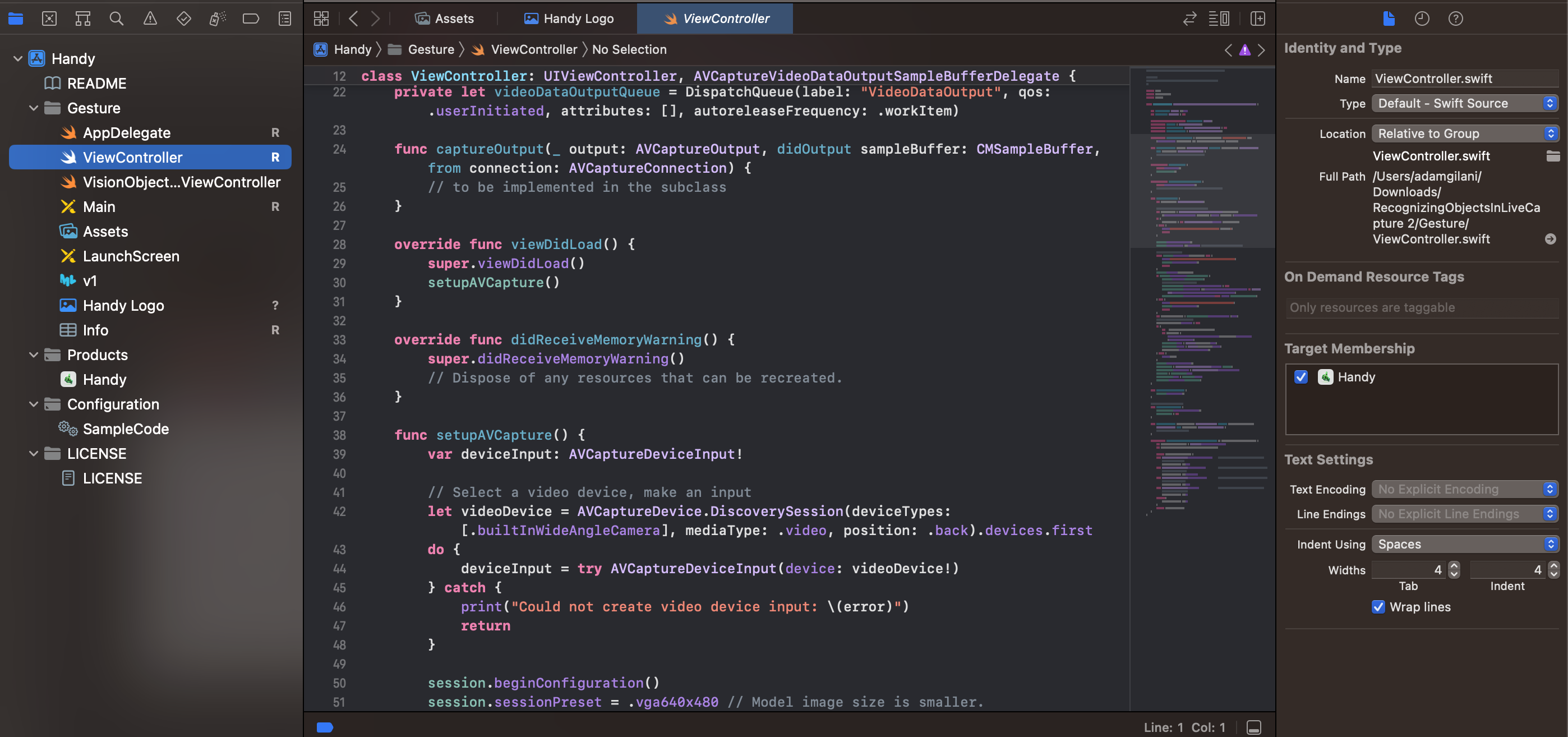Screen dimensions: 1568x737
Task: Open the Quick Help inspector question mark
Action: tap(1456, 19)
